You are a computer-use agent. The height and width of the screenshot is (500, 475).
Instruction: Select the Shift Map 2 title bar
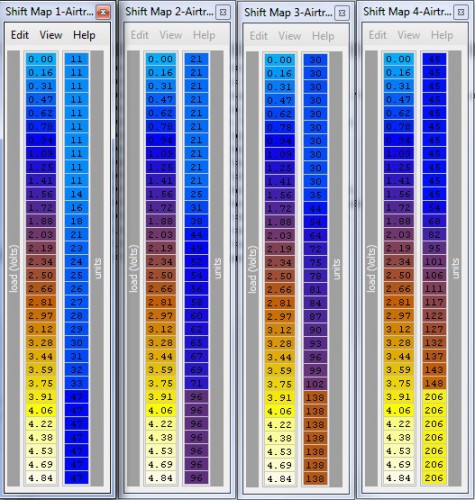169,12
